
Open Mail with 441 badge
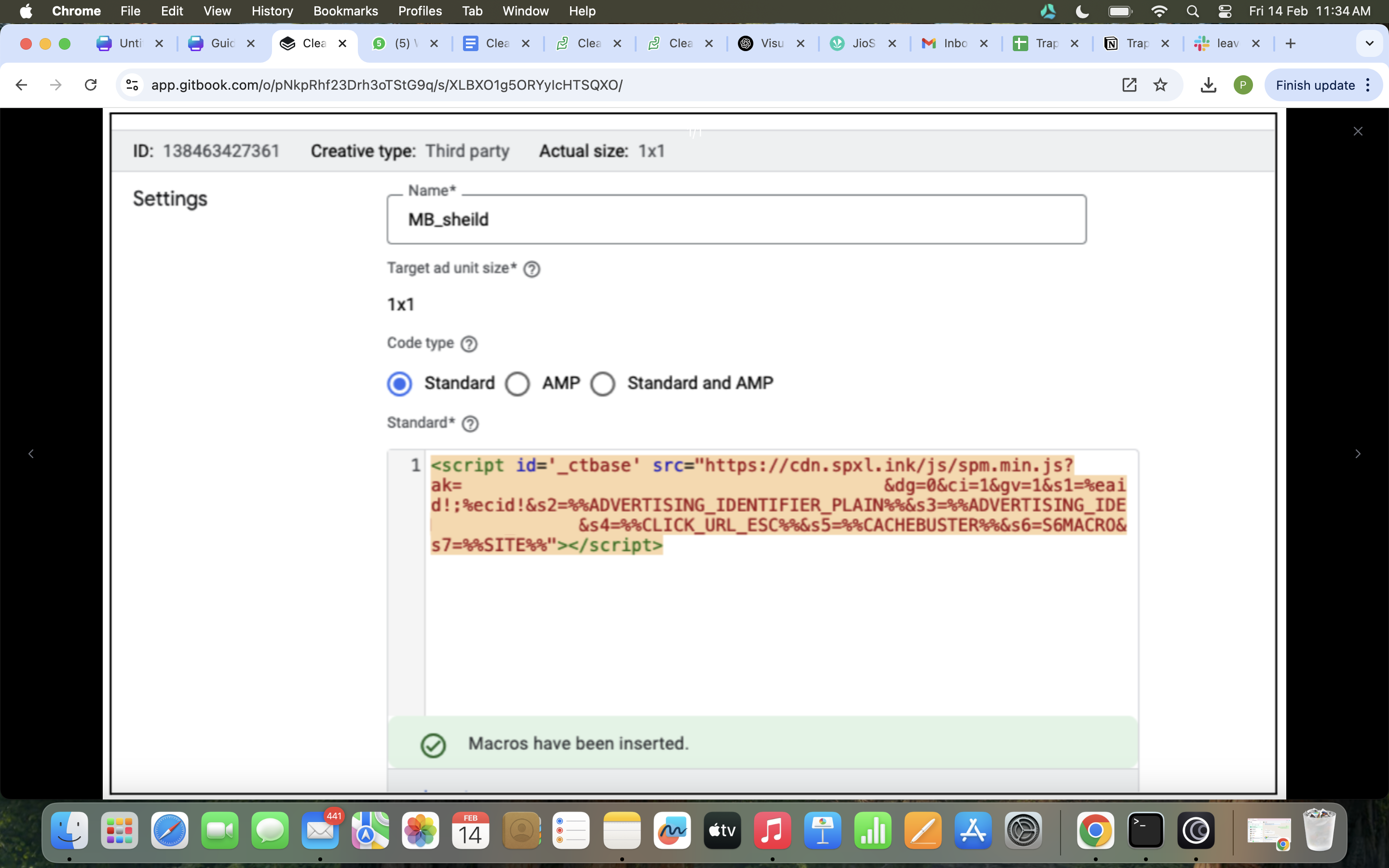tap(320, 830)
